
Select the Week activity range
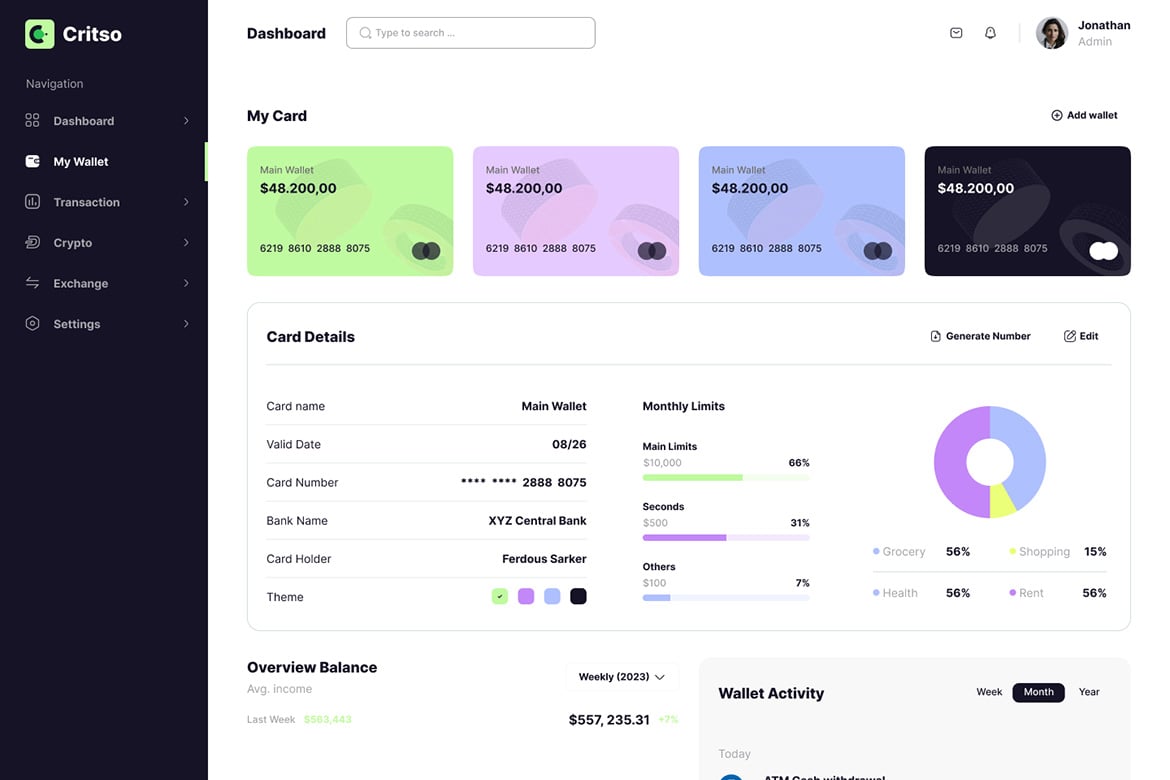pyautogui.click(x=989, y=692)
